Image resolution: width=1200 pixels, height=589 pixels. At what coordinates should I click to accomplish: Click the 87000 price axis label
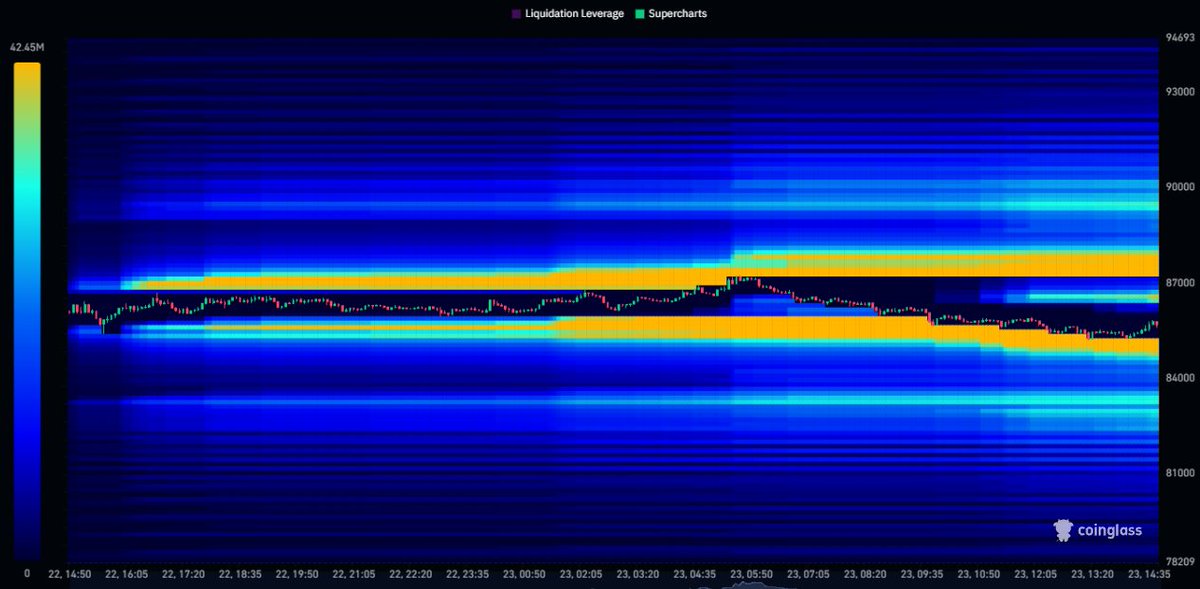point(1180,283)
